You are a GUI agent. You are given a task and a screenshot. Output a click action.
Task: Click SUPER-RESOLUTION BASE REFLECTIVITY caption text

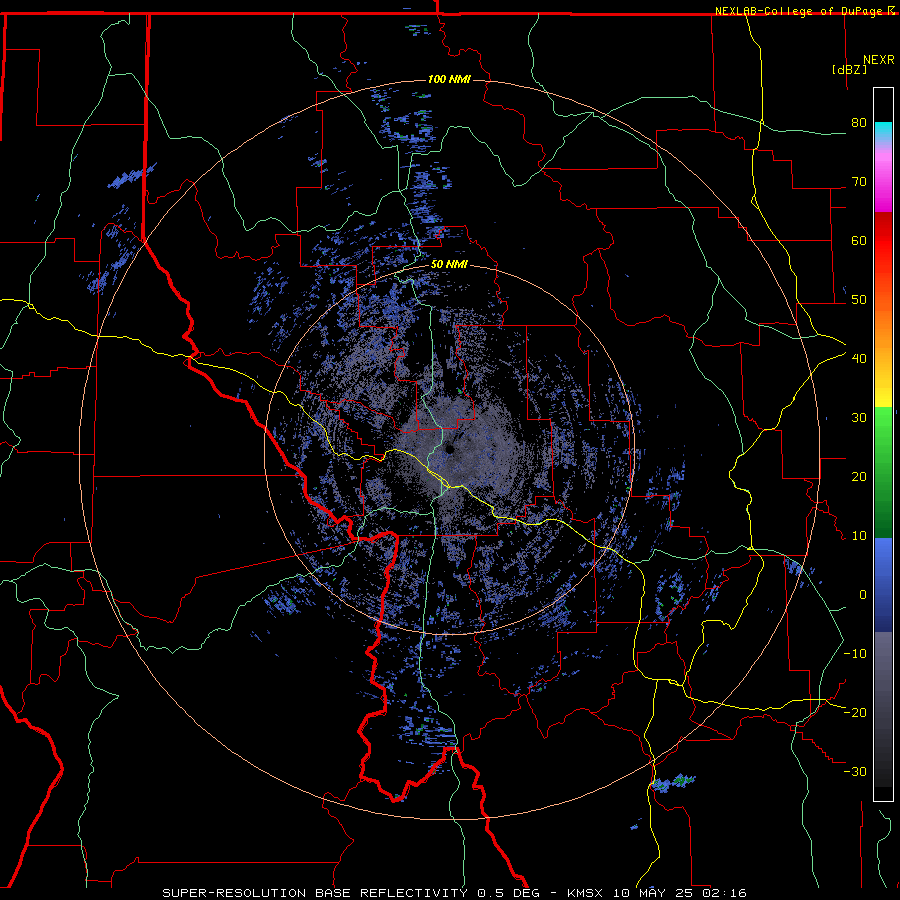[316, 893]
